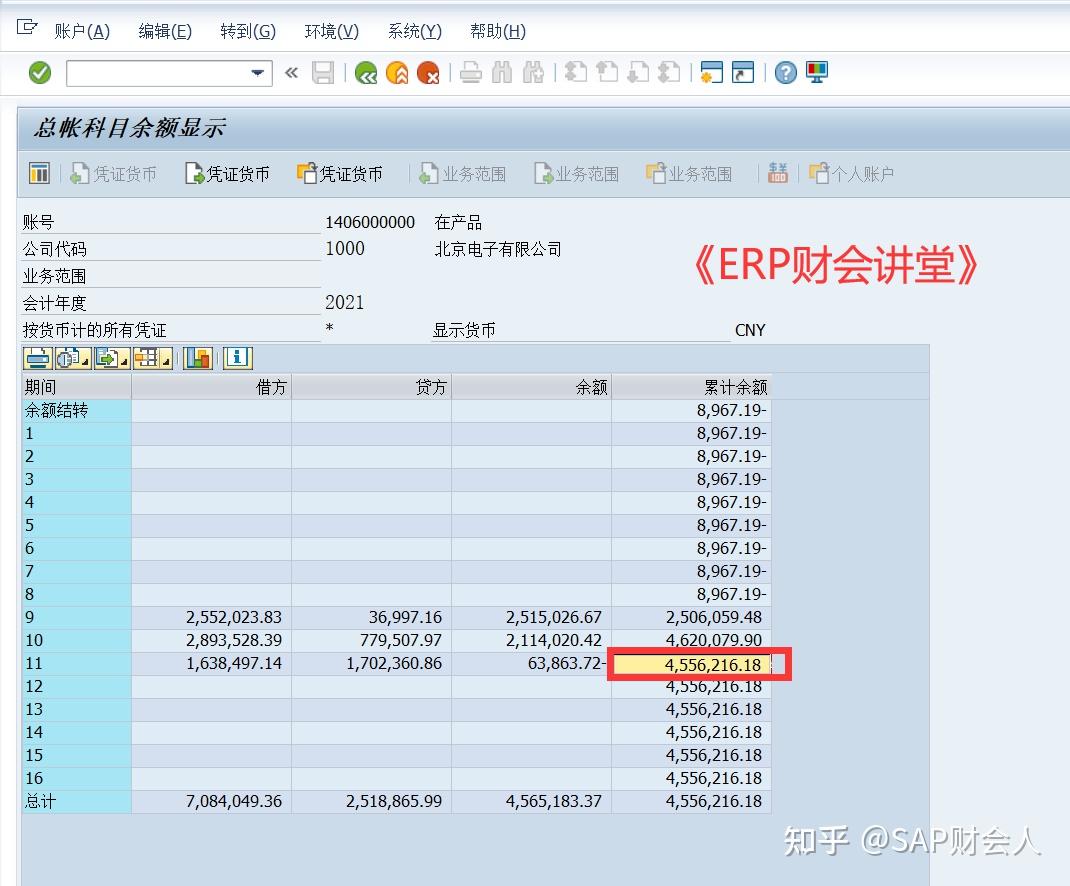
Task: Click the customize local layout monitor icon
Action: pyautogui.click(x=816, y=72)
